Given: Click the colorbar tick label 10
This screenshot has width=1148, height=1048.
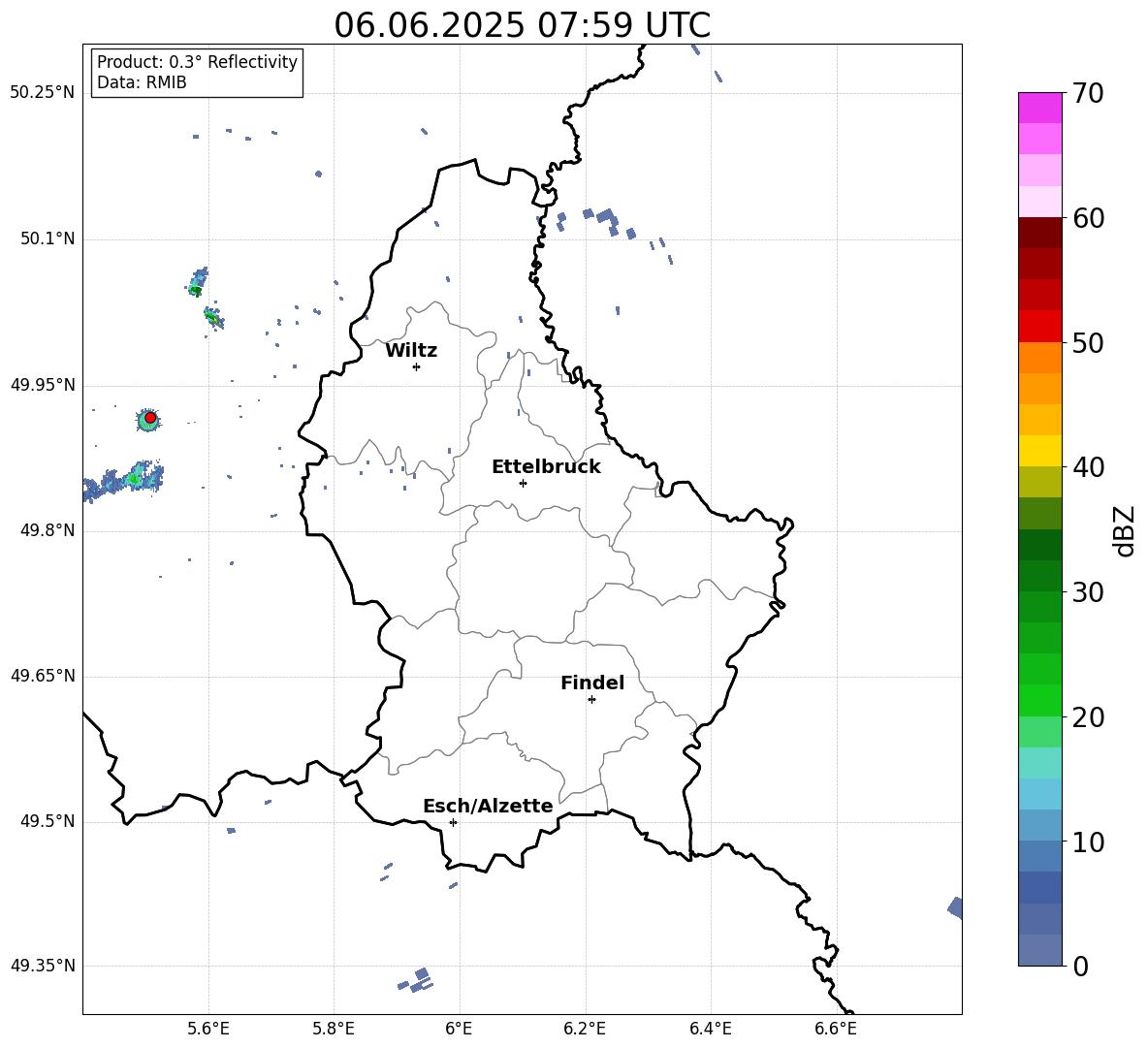Looking at the screenshot, I should (x=1088, y=842).
